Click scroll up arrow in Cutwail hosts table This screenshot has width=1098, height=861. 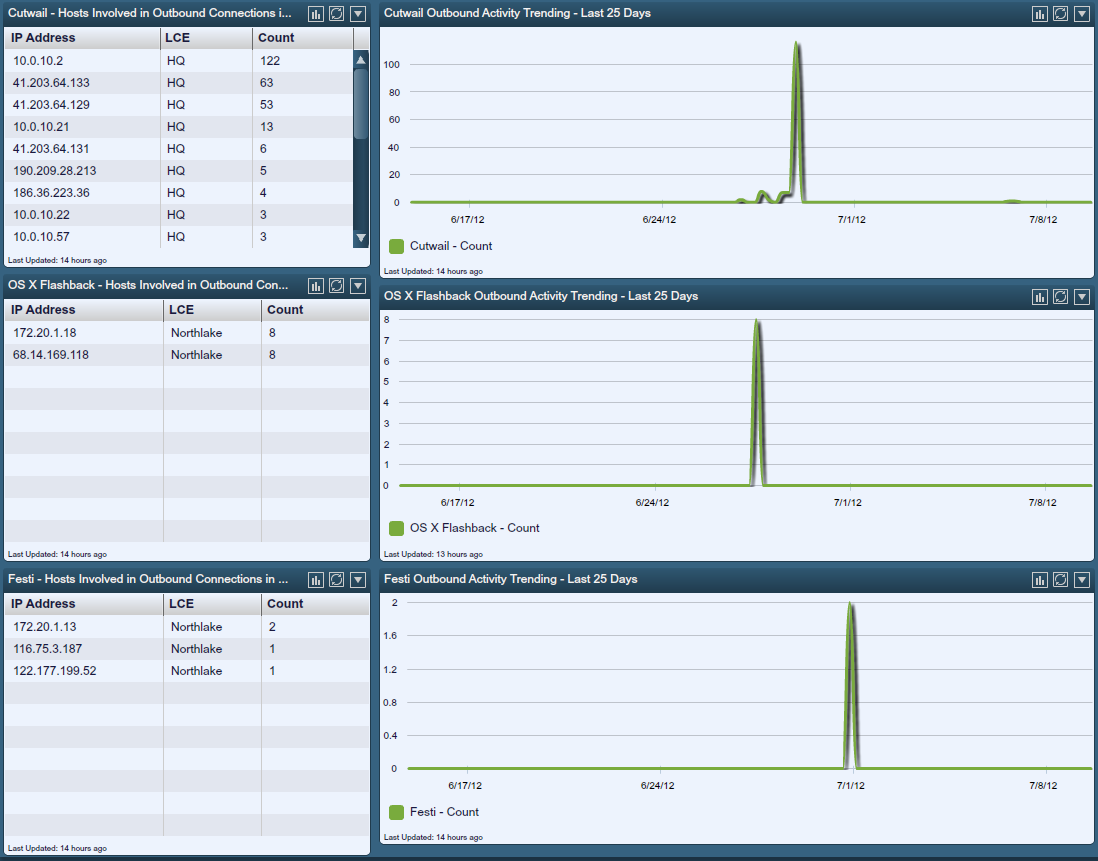point(361,60)
